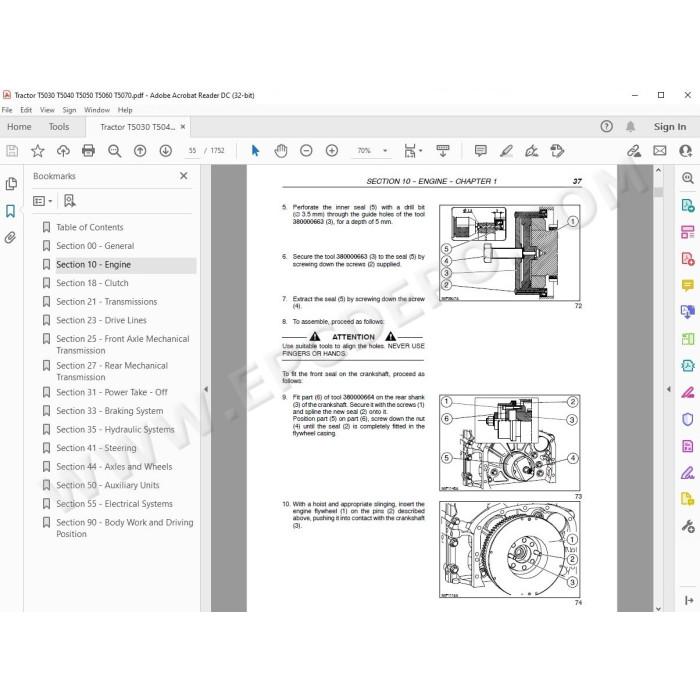Open Section 35 - Hydraulic Systems bookmark
This screenshot has width=700, height=700.
pyautogui.click(x=115, y=429)
